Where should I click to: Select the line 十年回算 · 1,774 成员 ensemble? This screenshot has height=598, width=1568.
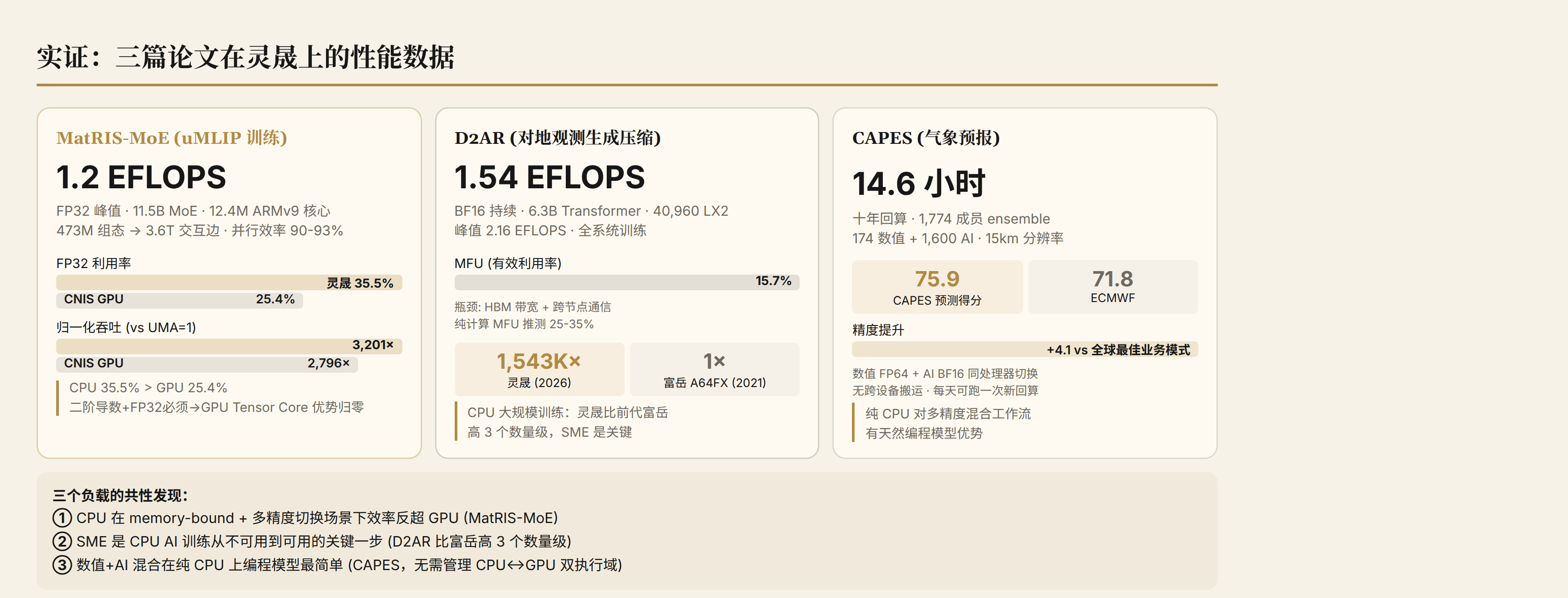coord(951,219)
